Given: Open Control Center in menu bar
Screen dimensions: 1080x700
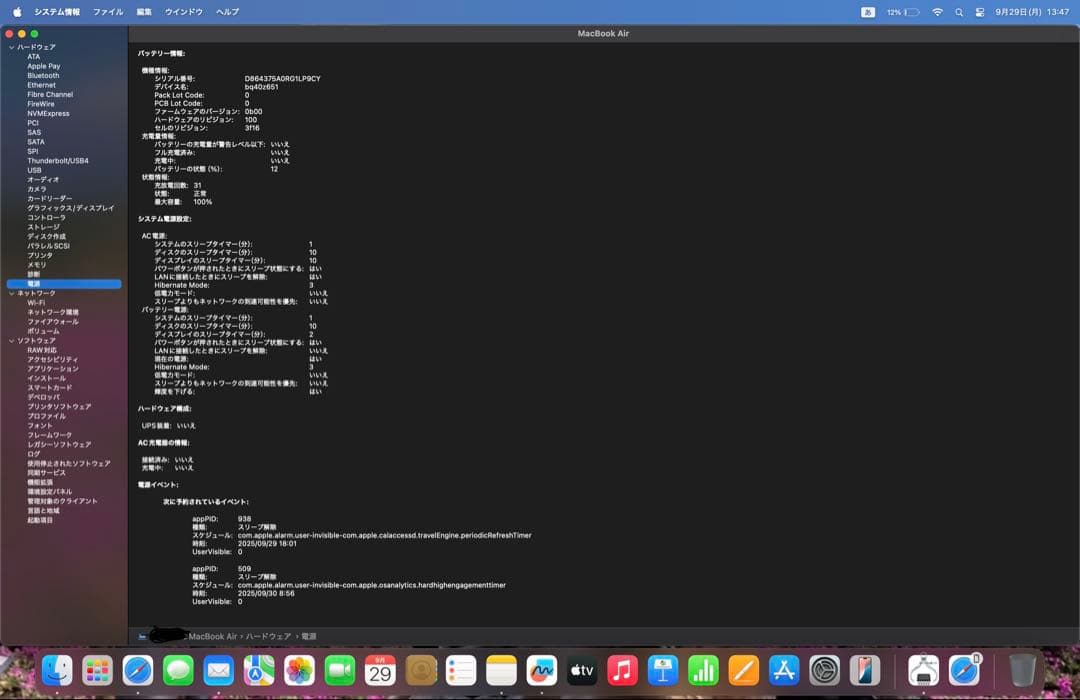Looking at the screenshot, I should [979, 12].
